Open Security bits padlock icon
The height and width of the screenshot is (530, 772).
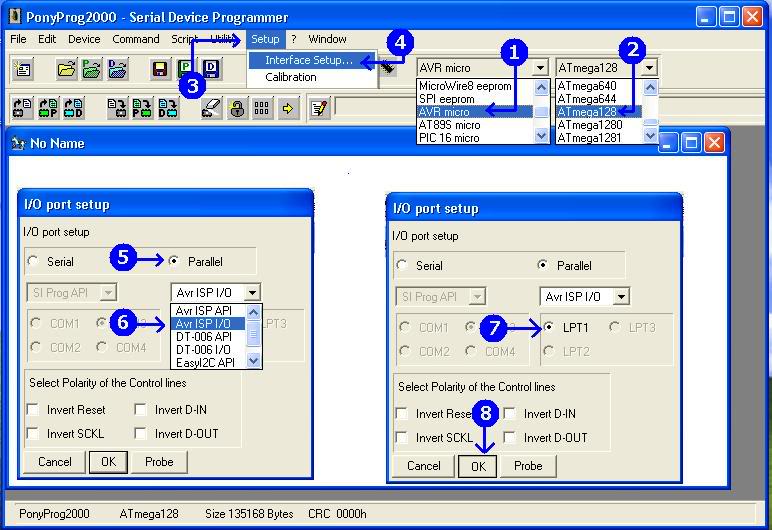click(x=237, y=108)
